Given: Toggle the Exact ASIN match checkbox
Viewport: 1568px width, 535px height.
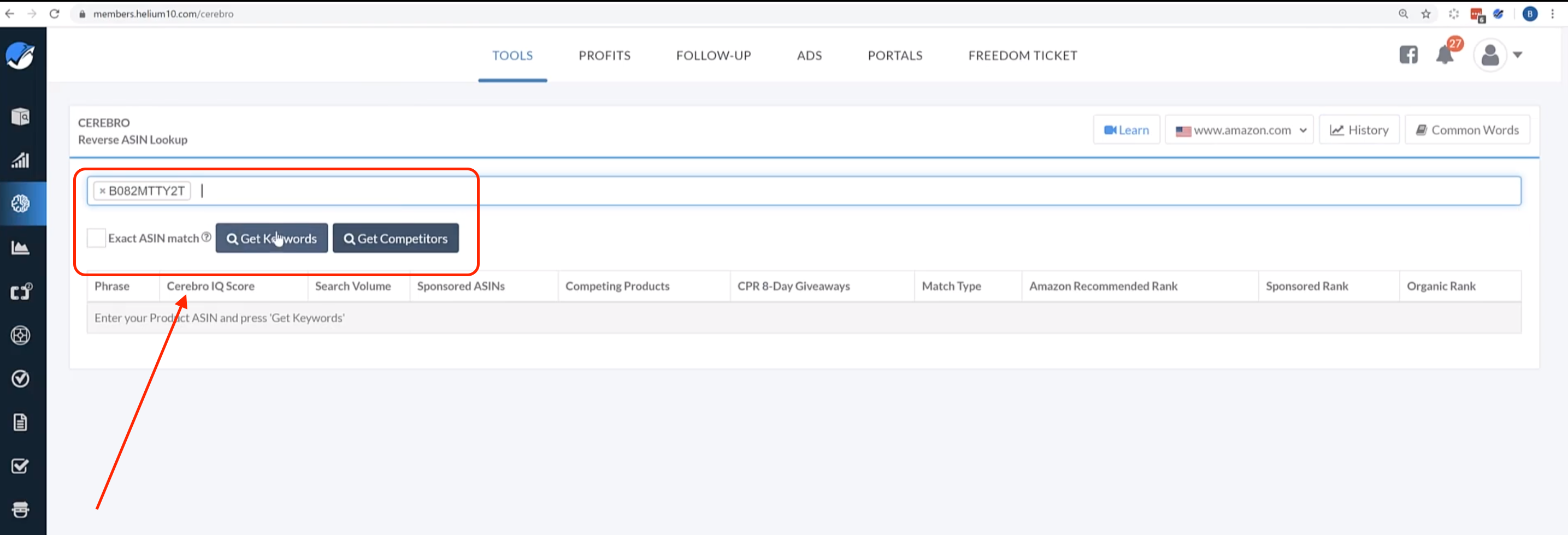Looking at the screenshot, I should pyautogui.click(x=96, y=237).
